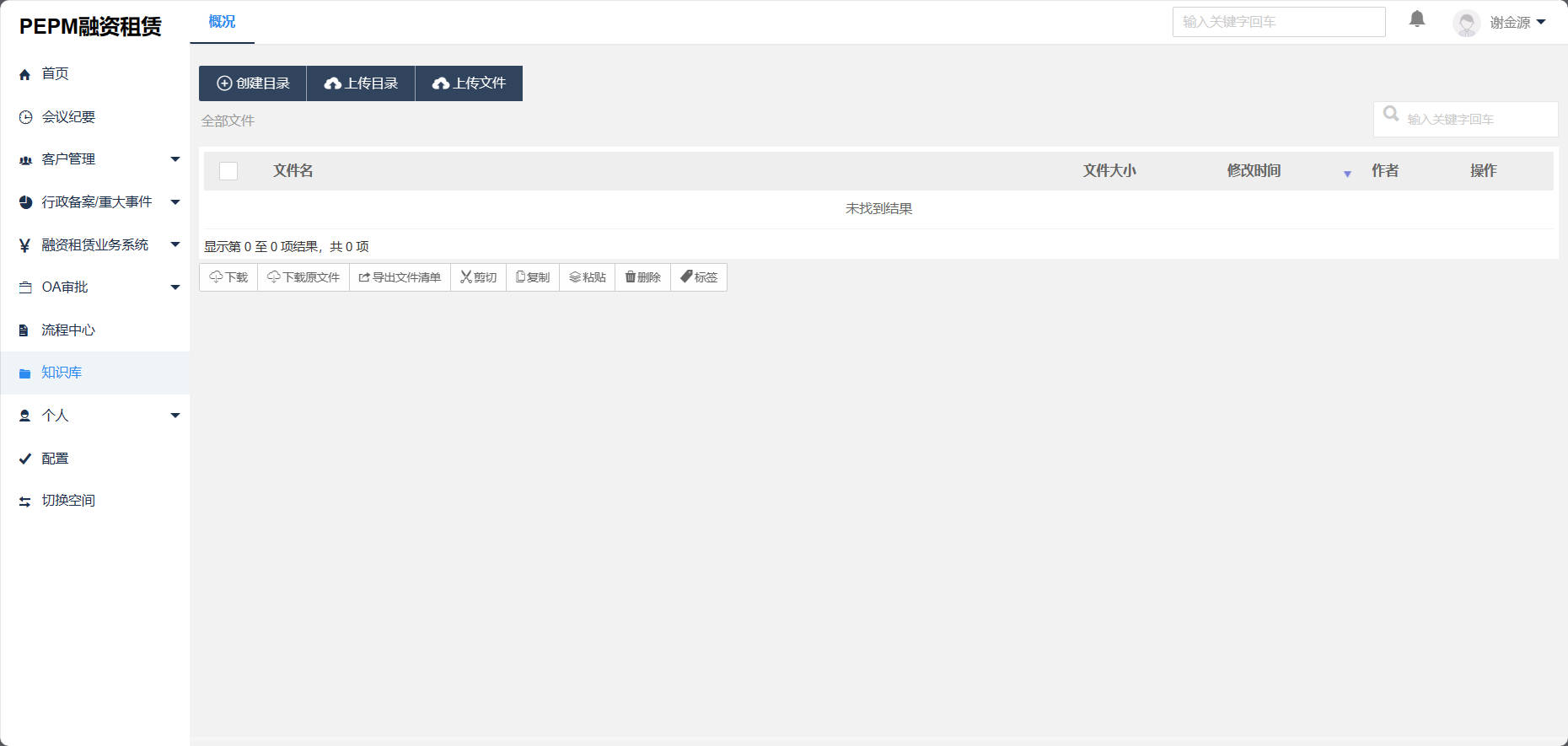Click the home icon beside 首页
This screenshot has height=746, width=1568.
pyautogui.click(x=24, y=74)
